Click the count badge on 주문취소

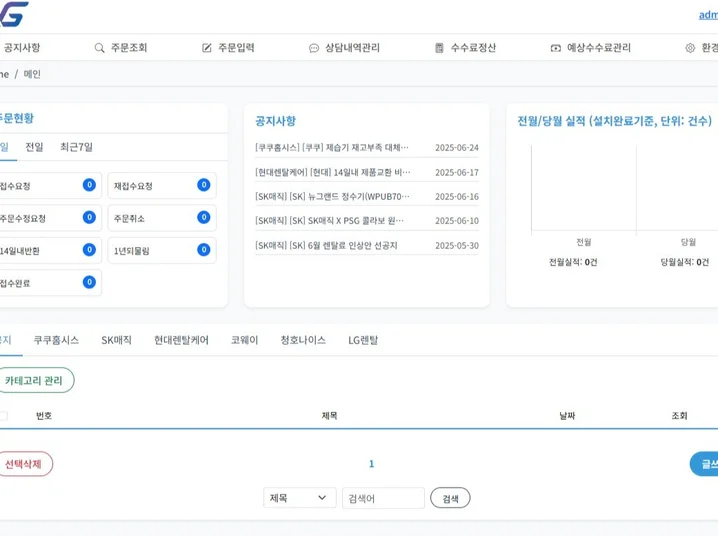pyautogui.click(x=203, y=217)
